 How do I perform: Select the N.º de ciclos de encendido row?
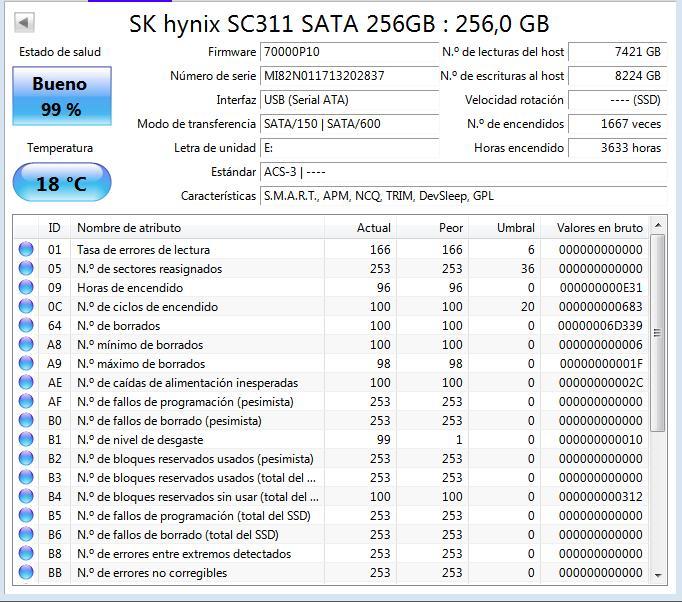point(331,307)
